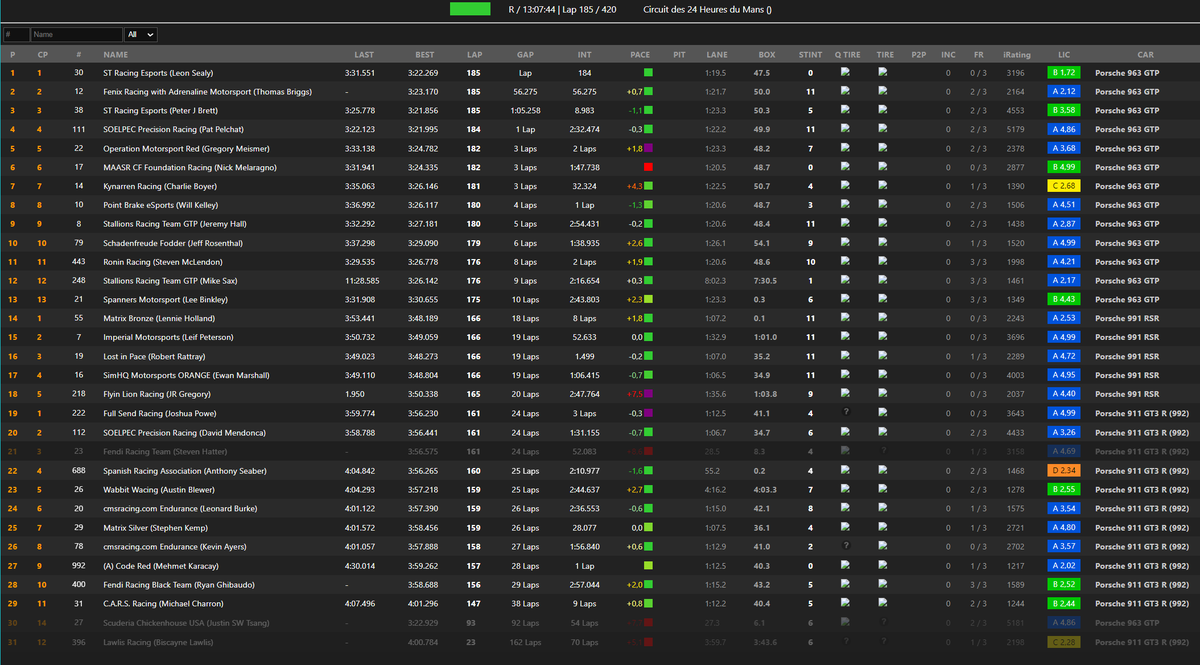Click the Q TIRE question-mark icon for Full Send Racing

click(x=846, y=413)
